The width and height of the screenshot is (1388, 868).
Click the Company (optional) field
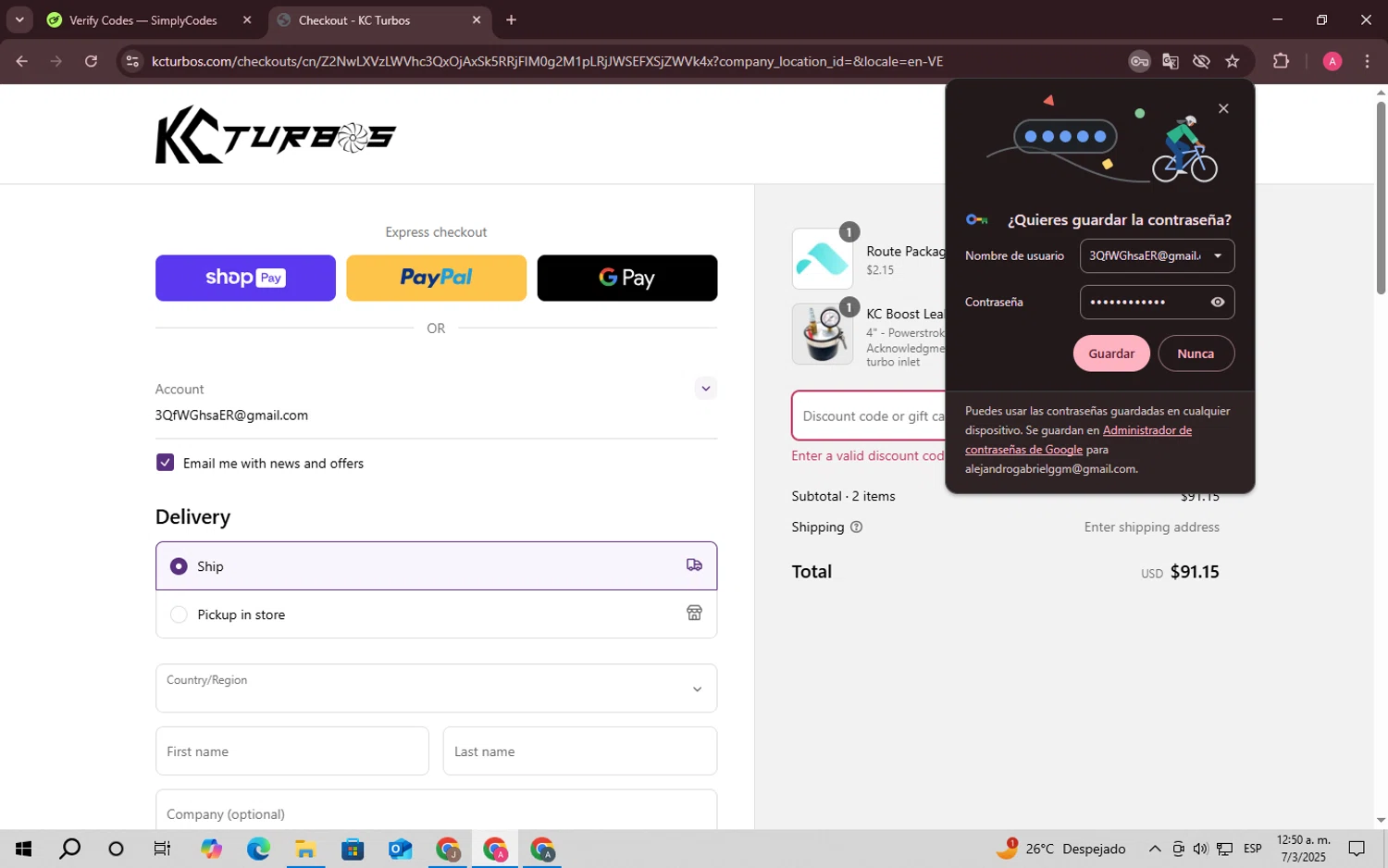click(436, 811)
